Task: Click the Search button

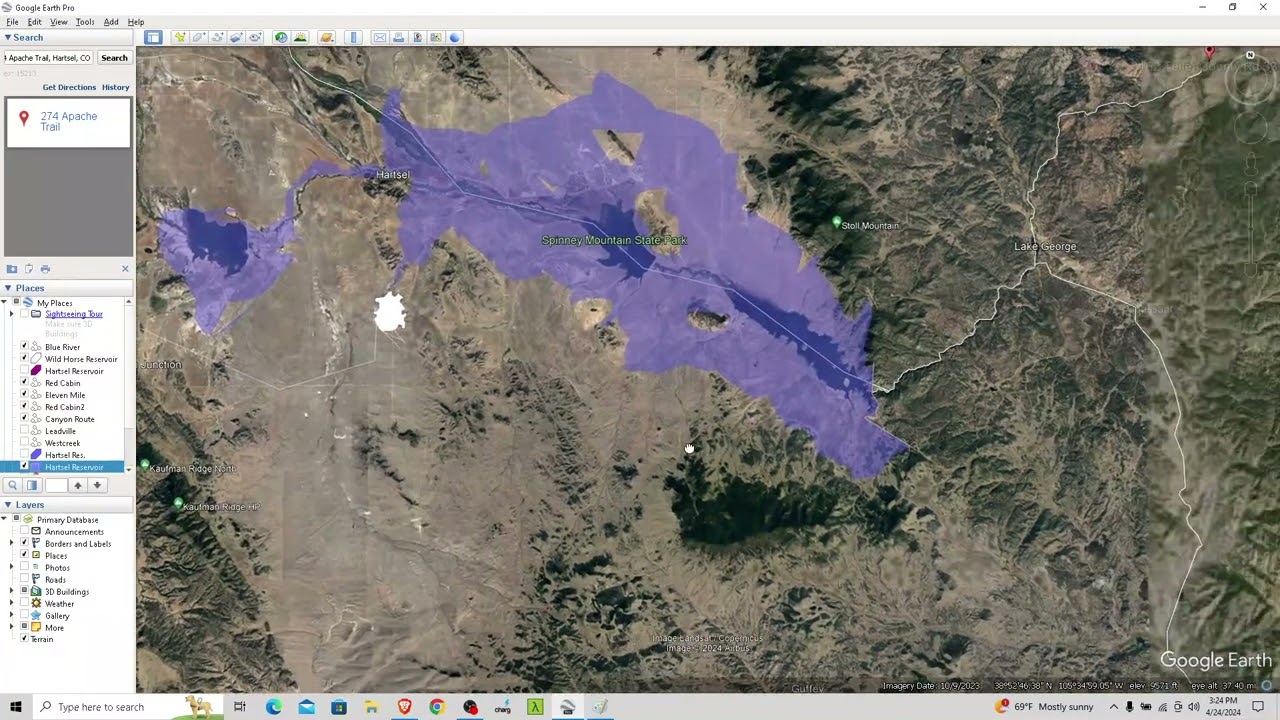Action: [x=114, y=58]
